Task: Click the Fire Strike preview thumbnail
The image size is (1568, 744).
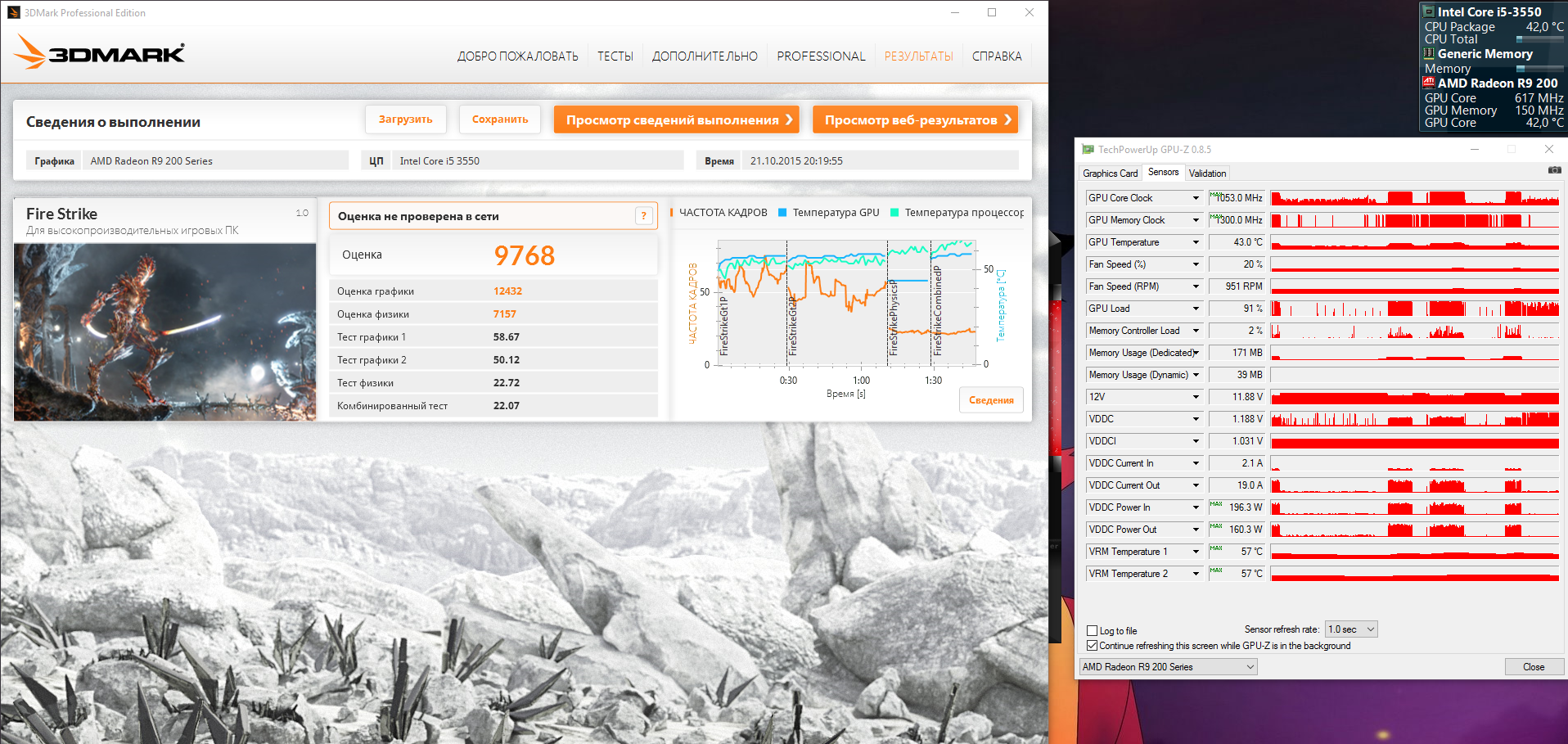Action: [x=164, y=332]
